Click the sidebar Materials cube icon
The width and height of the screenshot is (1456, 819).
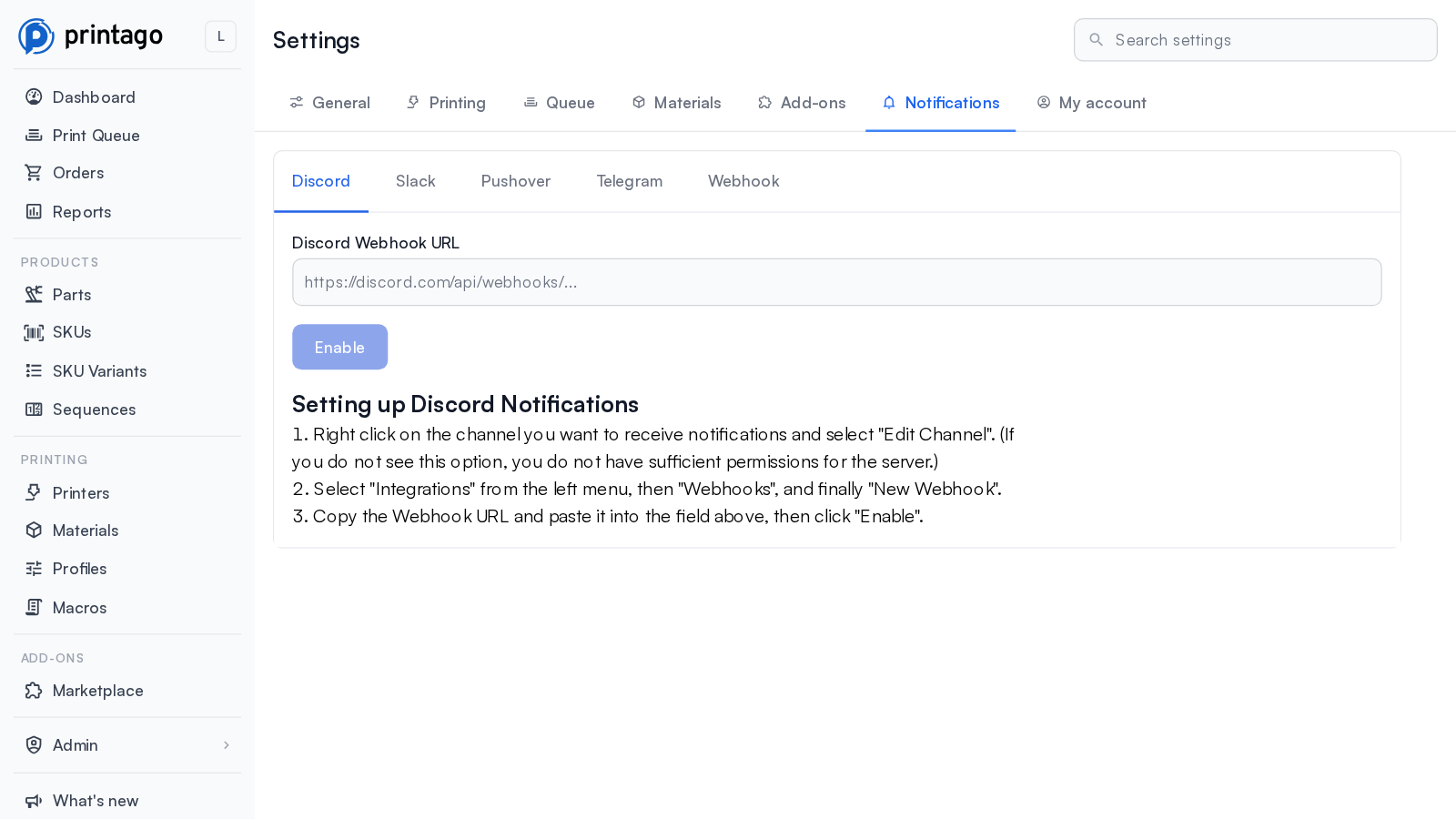pyautogui.click(x=34, y=531)
